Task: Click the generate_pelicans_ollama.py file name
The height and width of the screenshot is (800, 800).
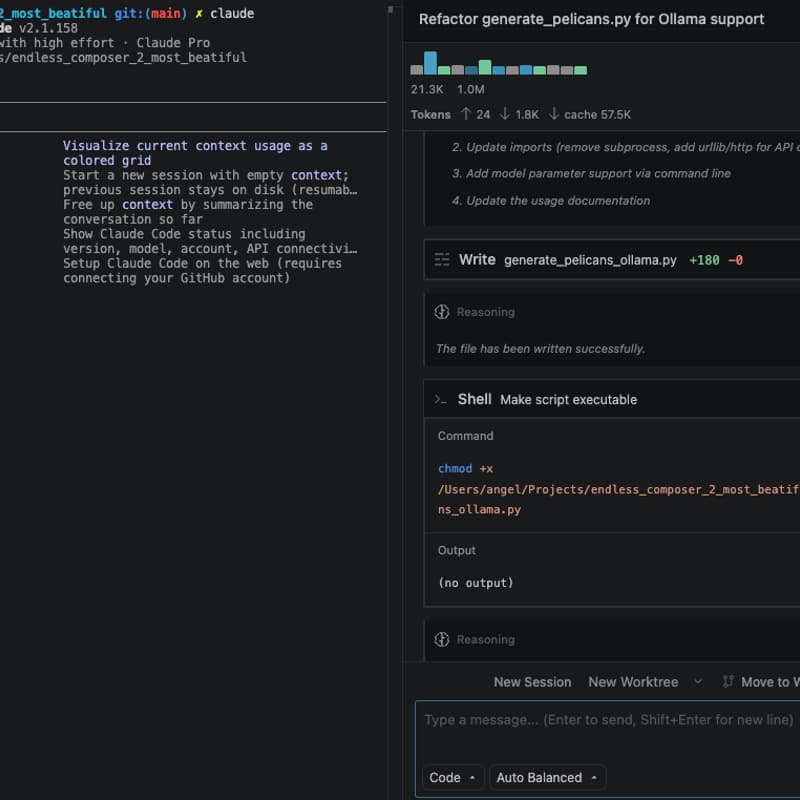Action: point(590,260)
